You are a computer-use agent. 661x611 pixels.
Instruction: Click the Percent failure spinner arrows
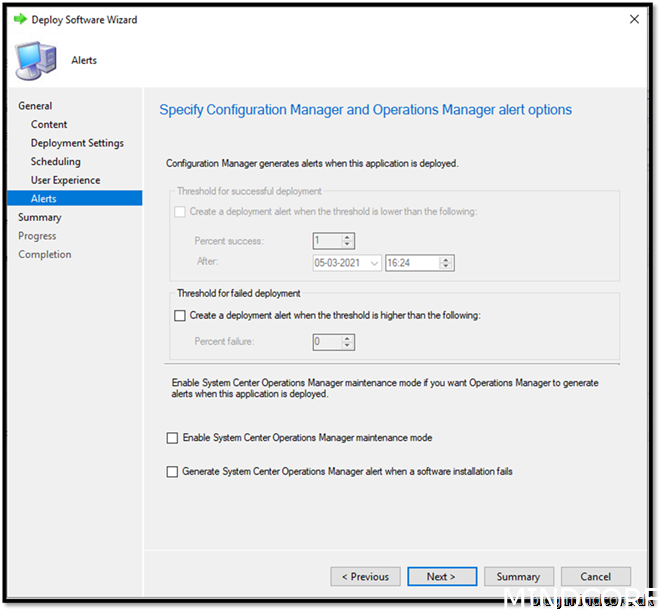tap(347, 342)
